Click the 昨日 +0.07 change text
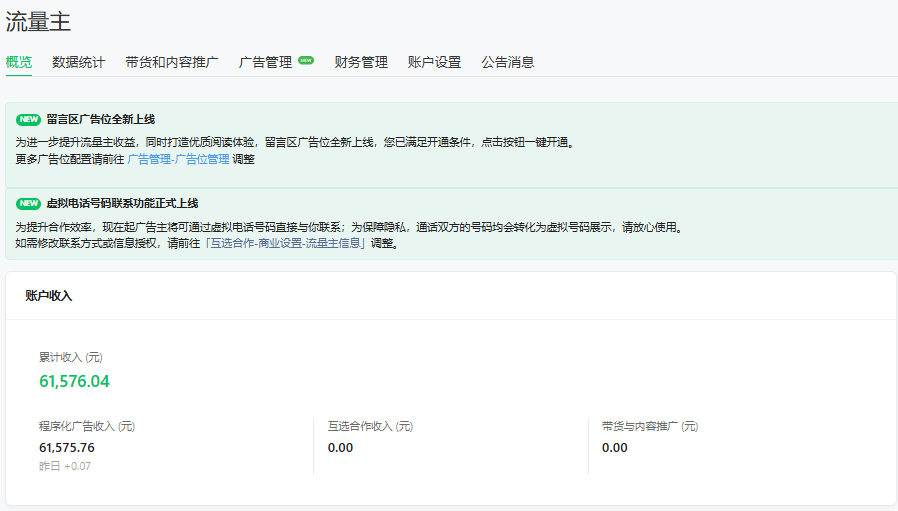Screen dimensions: 898x511 (65, 466)
